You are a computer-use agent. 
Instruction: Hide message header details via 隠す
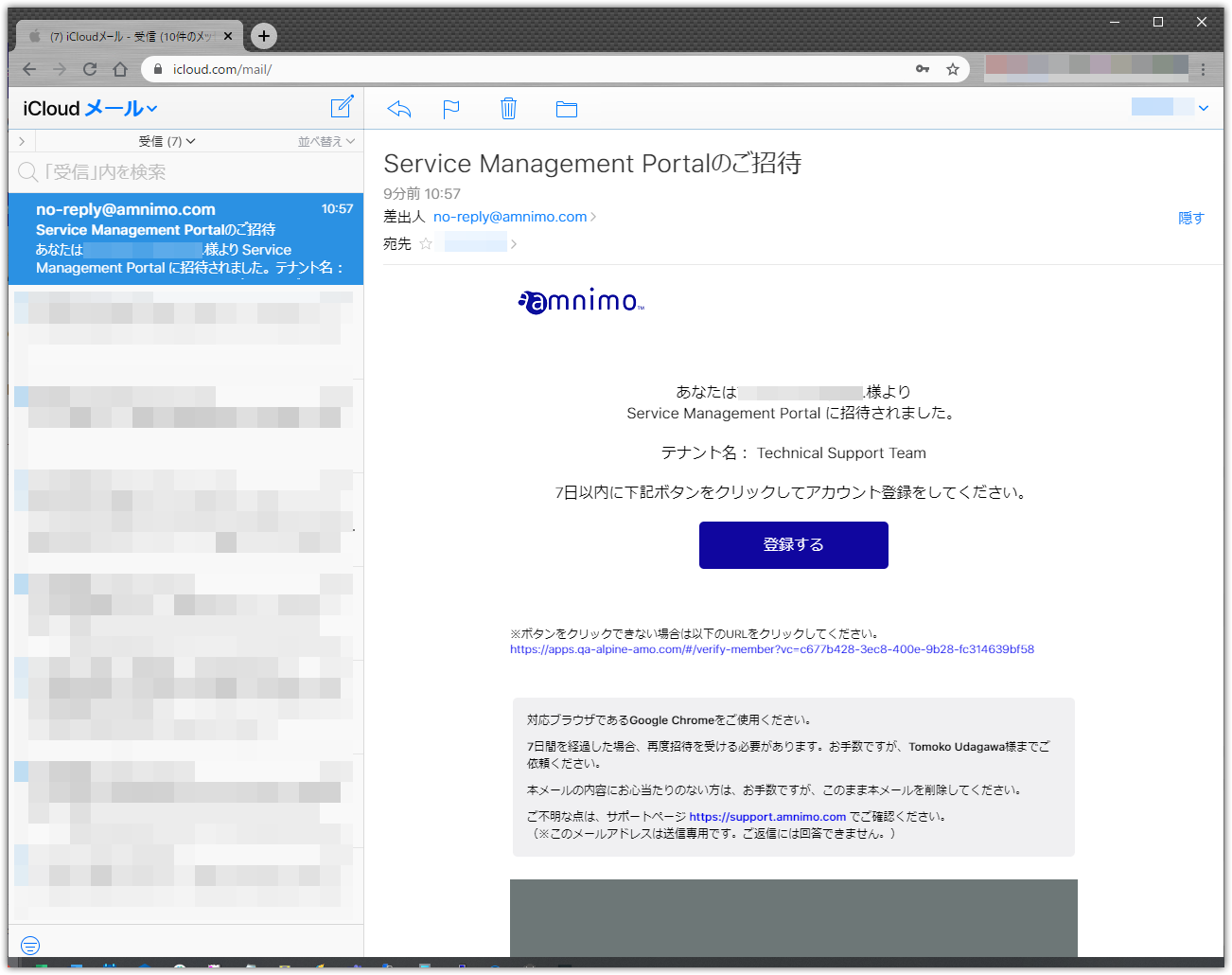(x=1190, y=218)
